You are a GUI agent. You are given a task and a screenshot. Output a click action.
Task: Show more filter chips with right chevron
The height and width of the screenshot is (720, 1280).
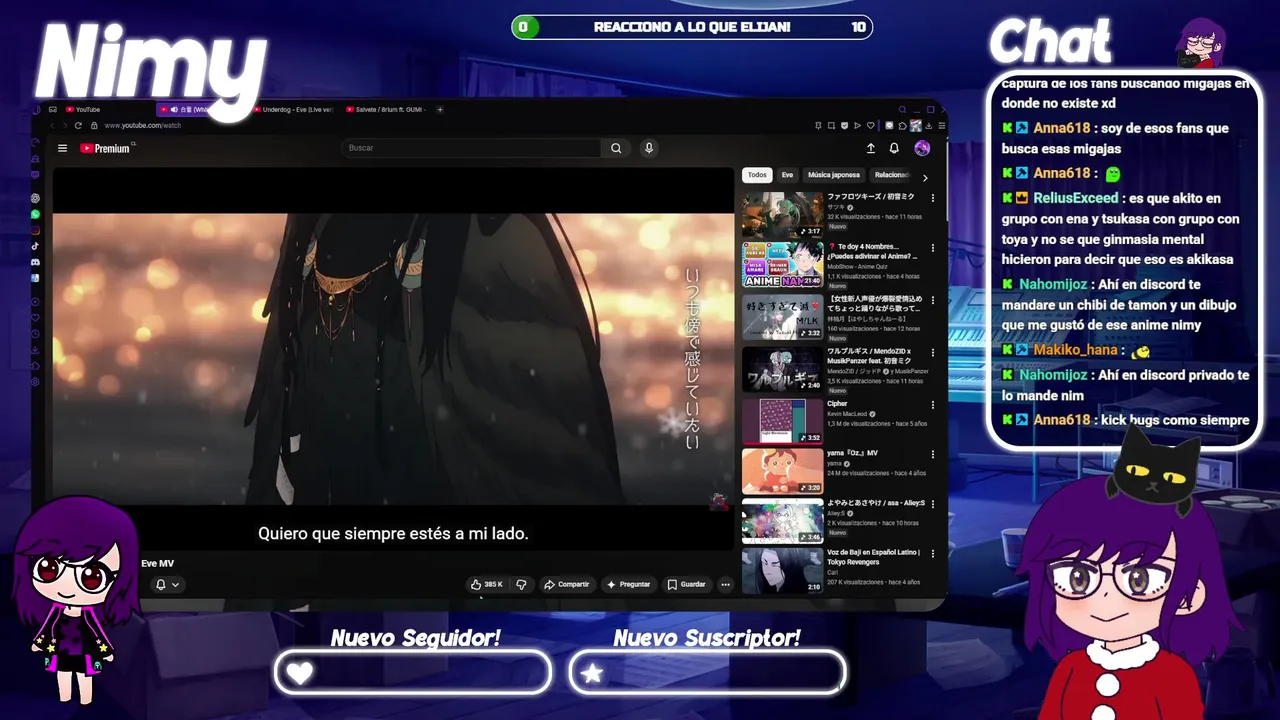click(925, 178)
